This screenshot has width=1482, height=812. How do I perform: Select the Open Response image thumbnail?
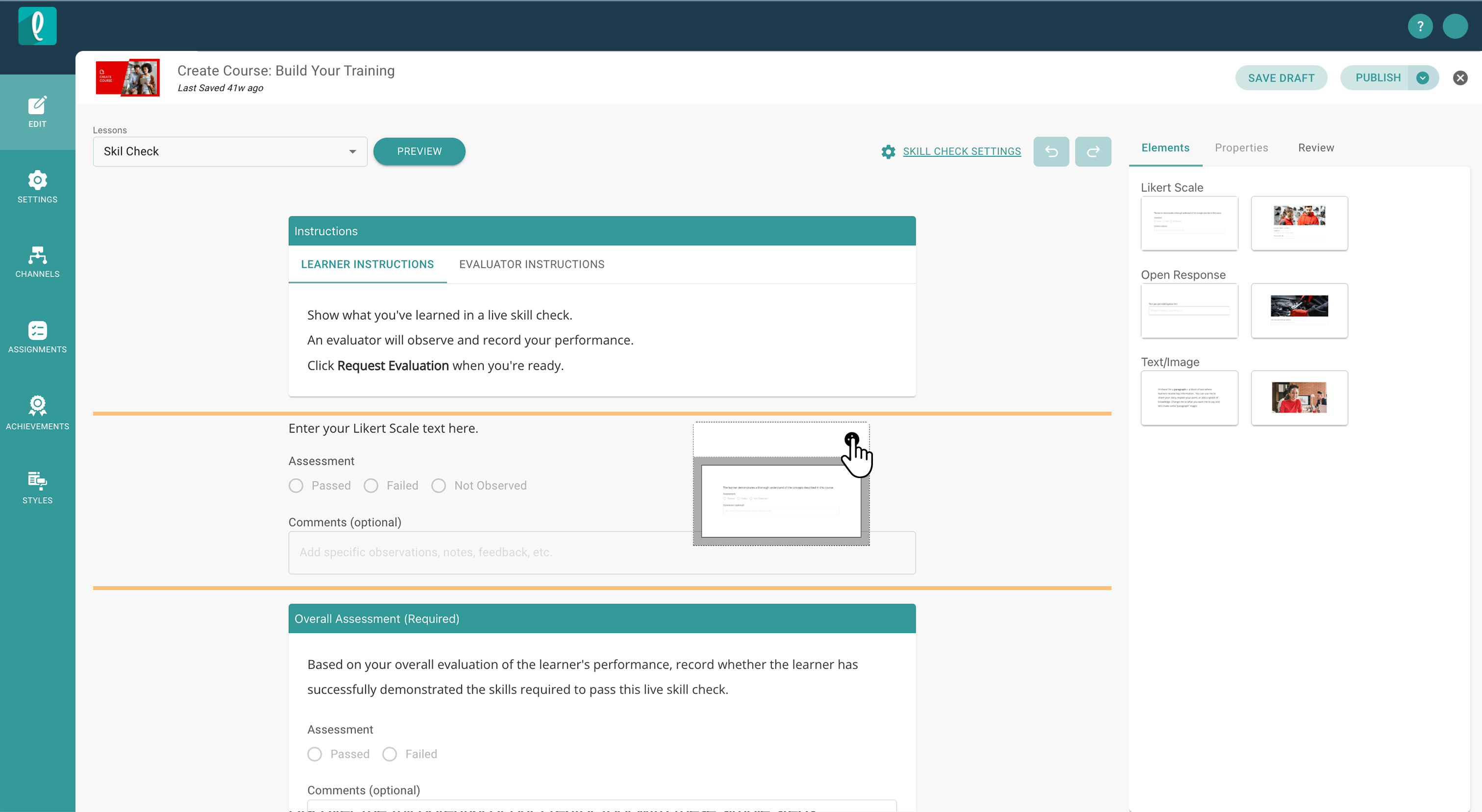coord(1299,310)
